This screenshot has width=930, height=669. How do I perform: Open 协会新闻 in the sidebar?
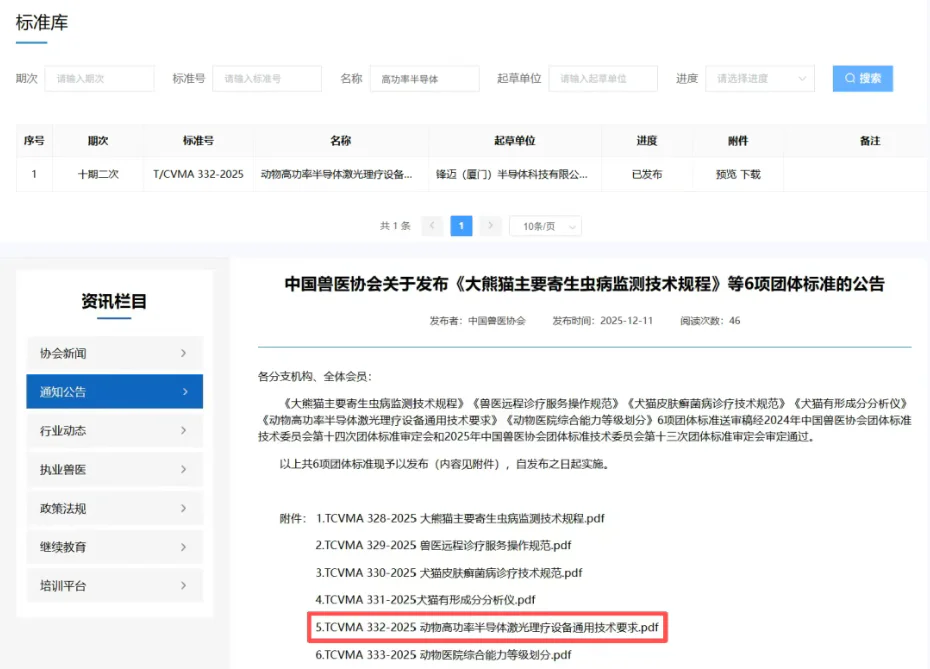point(114,353)
